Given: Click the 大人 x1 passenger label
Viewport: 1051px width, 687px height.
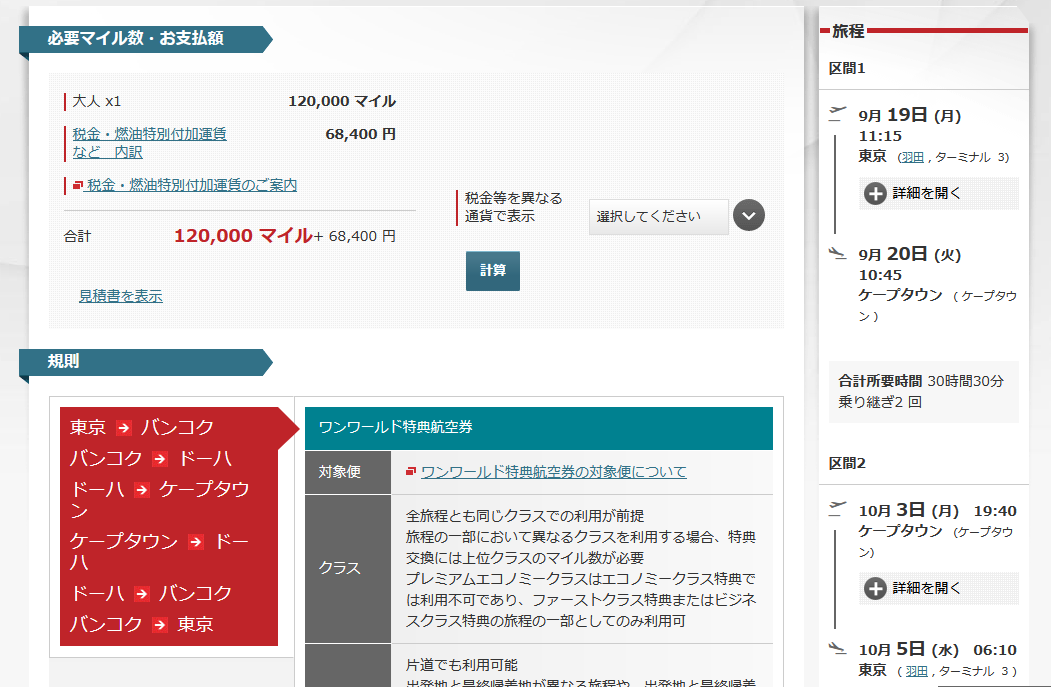Looking at the screenshot, I should [x=97, y=101].
